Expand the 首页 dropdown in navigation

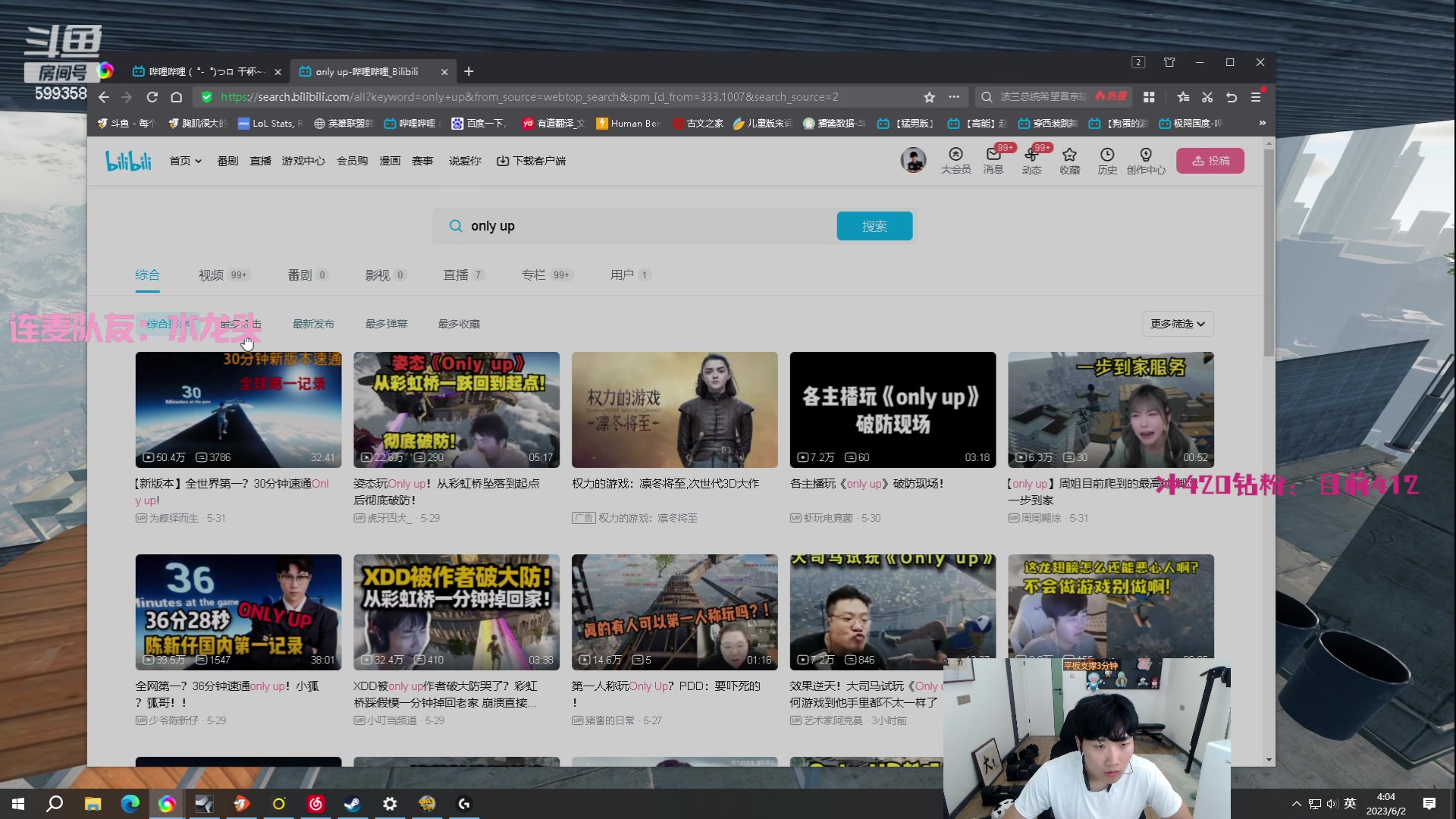(186, 161)
